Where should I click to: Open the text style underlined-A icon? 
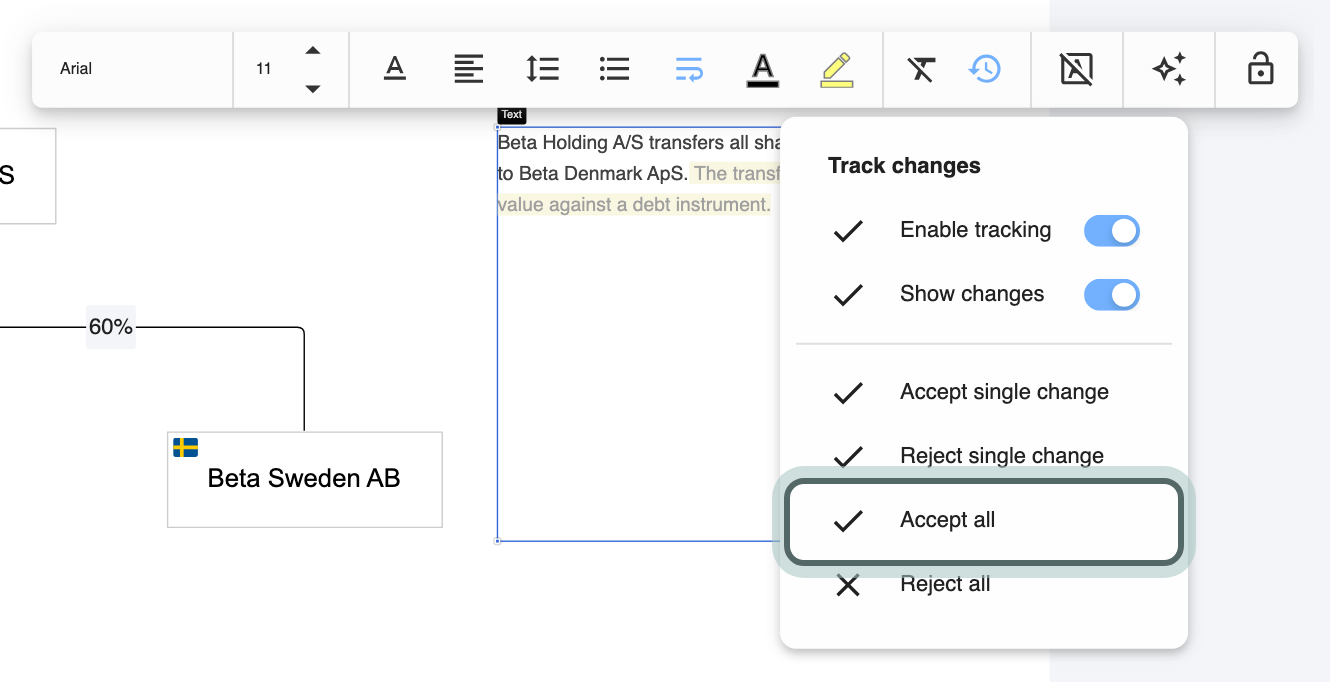click(395, 69)
